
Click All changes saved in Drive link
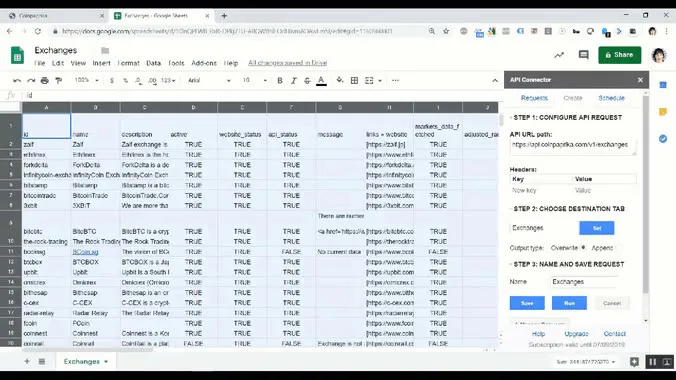click(288, 63)
